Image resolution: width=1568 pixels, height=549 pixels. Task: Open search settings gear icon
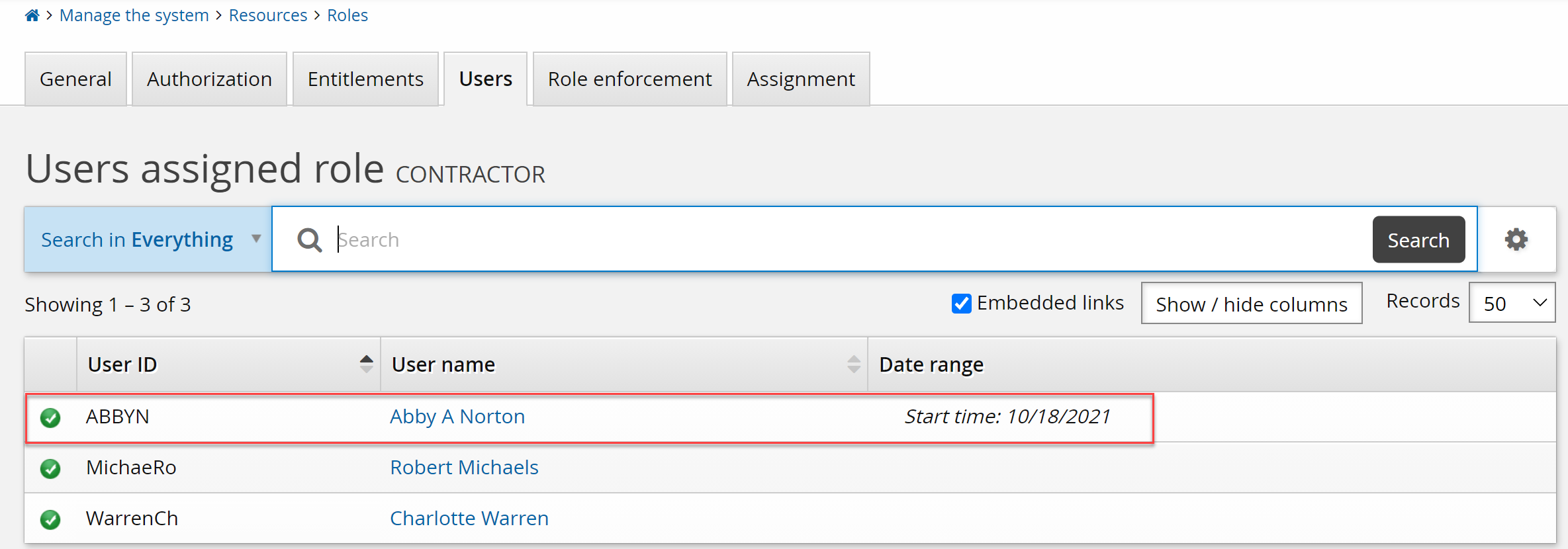(x=1516, y=239)
